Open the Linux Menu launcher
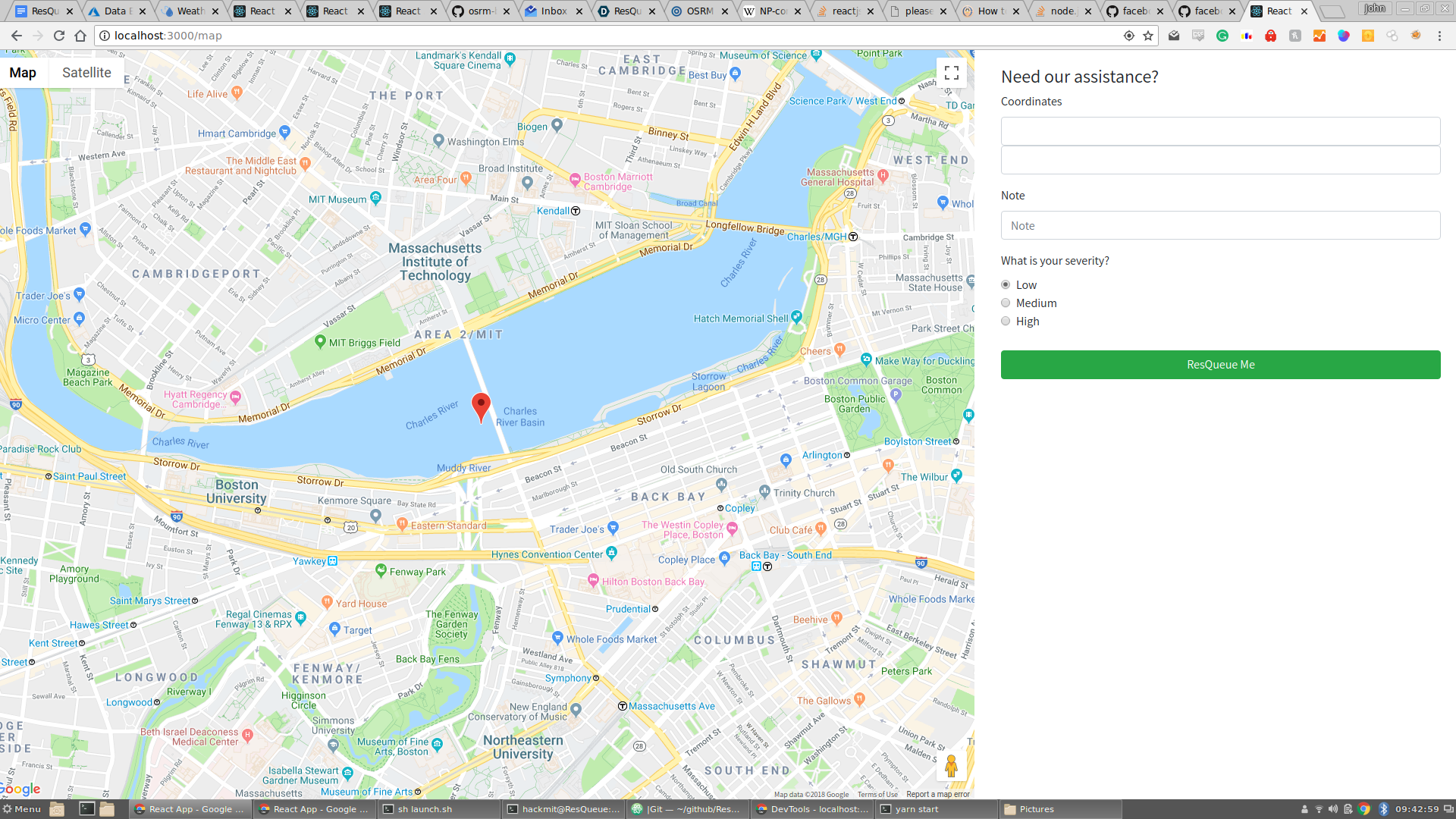 pyautogui.click(x=23, y=809)
